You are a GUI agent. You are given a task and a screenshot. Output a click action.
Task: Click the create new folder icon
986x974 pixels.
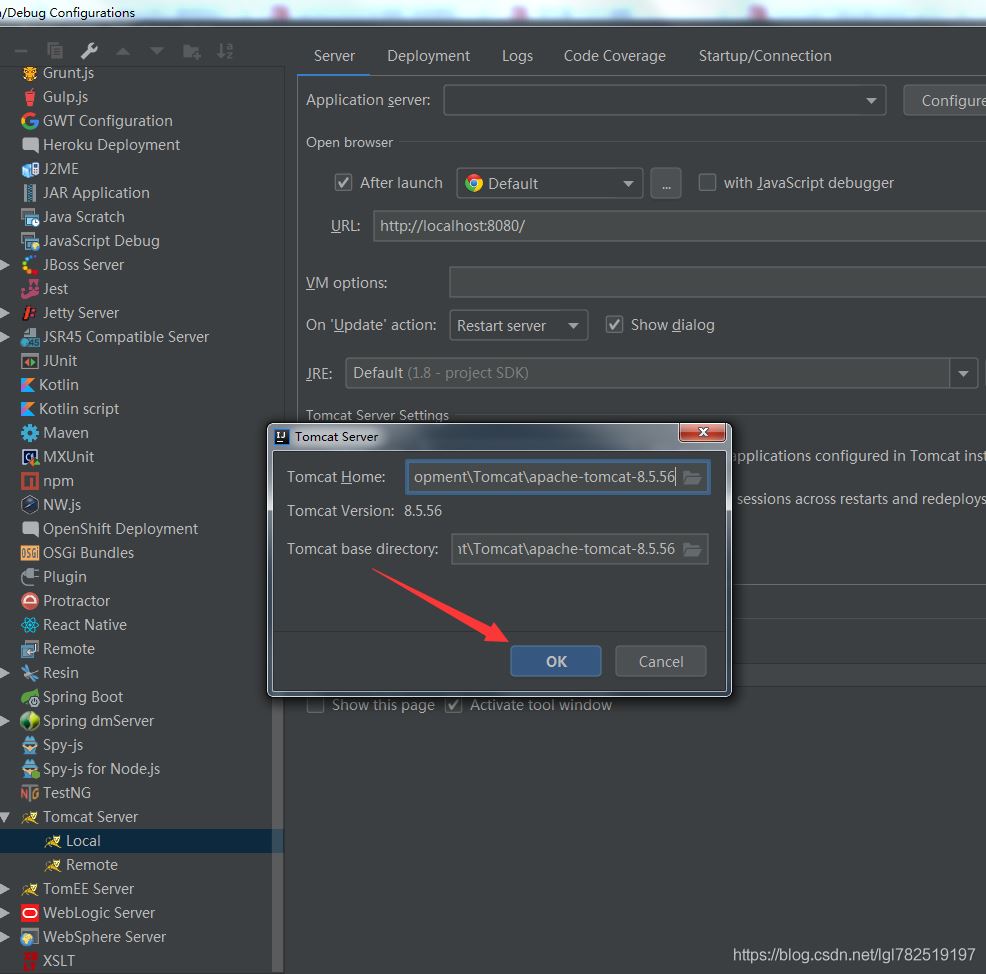[x=191, y=50]
